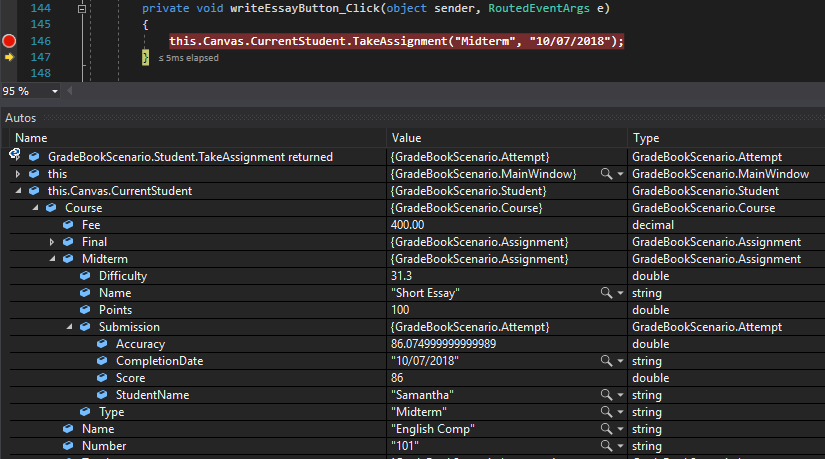Open visualizer dropdown arrow for "Short Essay"
Viewport: 825px width, 459px height.
click(x=620, y=293)
